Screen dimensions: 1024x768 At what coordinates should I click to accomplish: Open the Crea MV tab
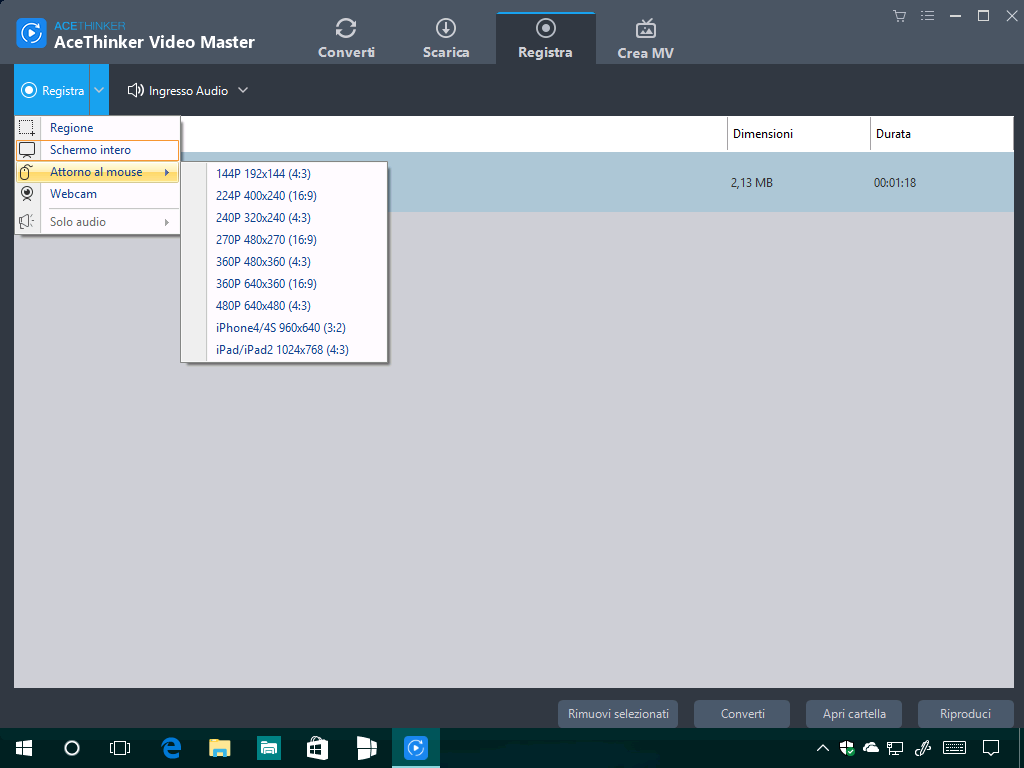click(x=645, y=39)
